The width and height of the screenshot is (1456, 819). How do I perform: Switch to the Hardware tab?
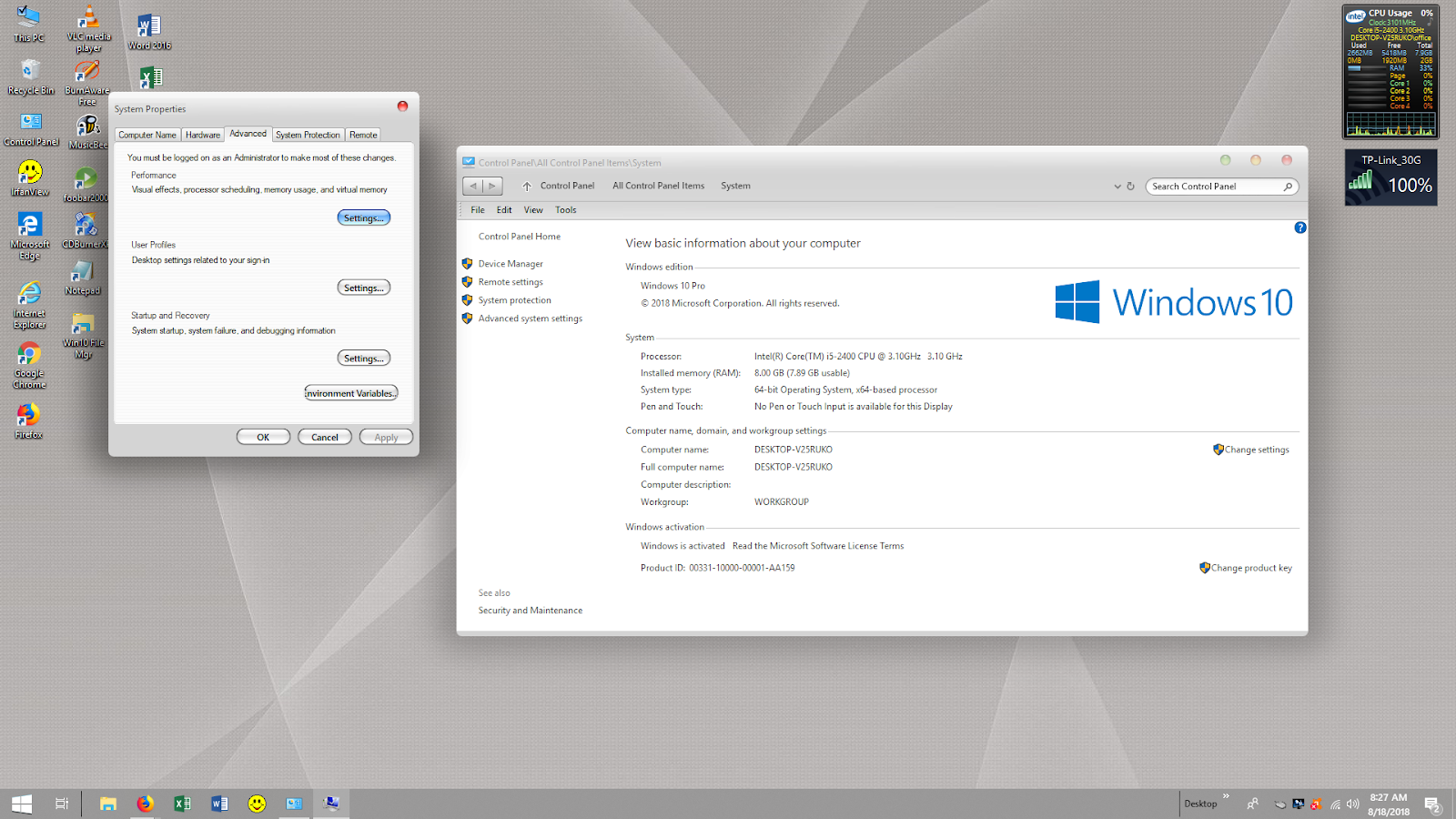click(x=203, y=135)
